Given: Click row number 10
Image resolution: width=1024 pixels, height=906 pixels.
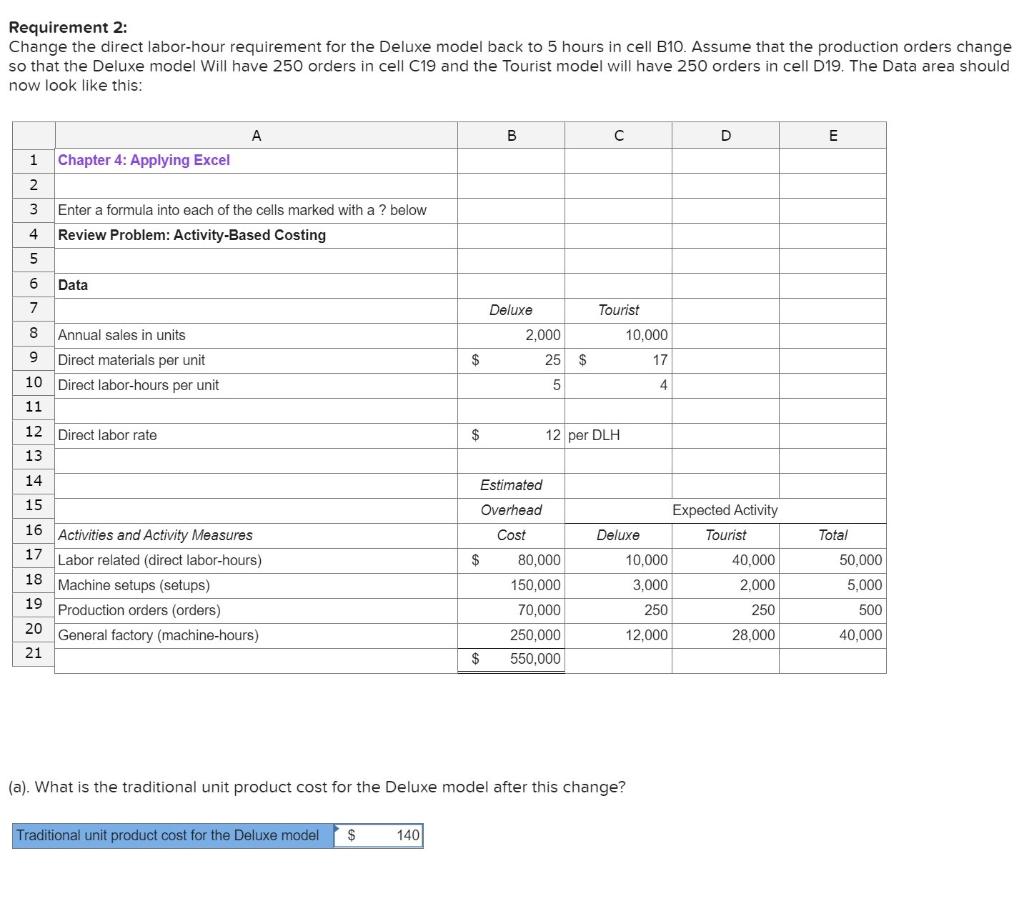Looking at the screenshot, I should coord(33,385).
